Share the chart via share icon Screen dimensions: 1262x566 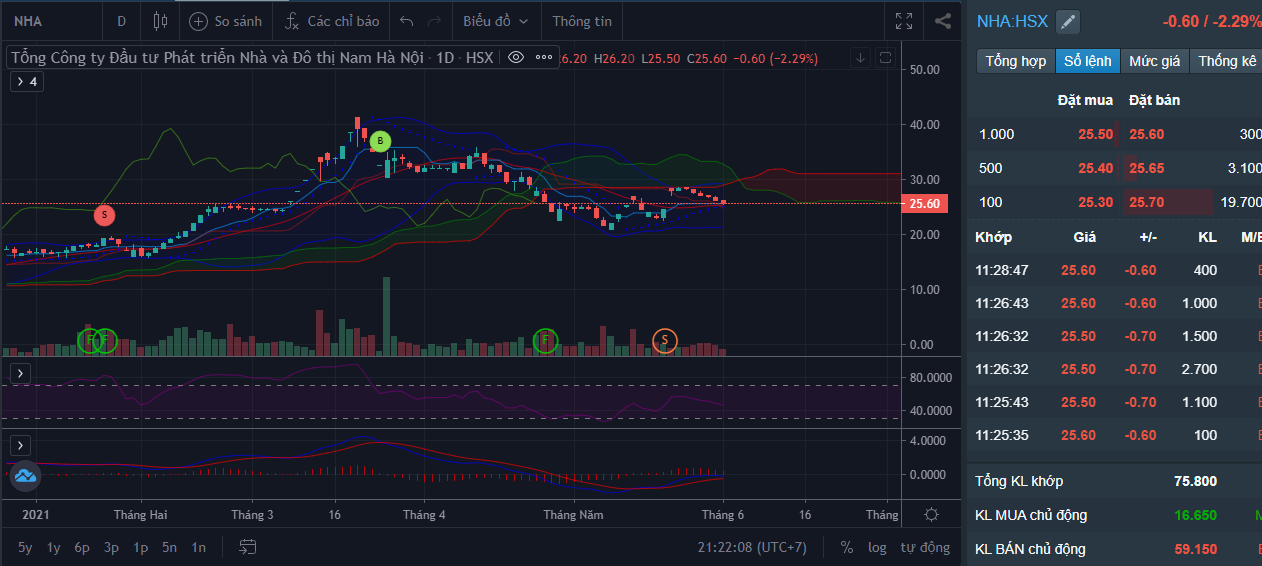(942, 21)
